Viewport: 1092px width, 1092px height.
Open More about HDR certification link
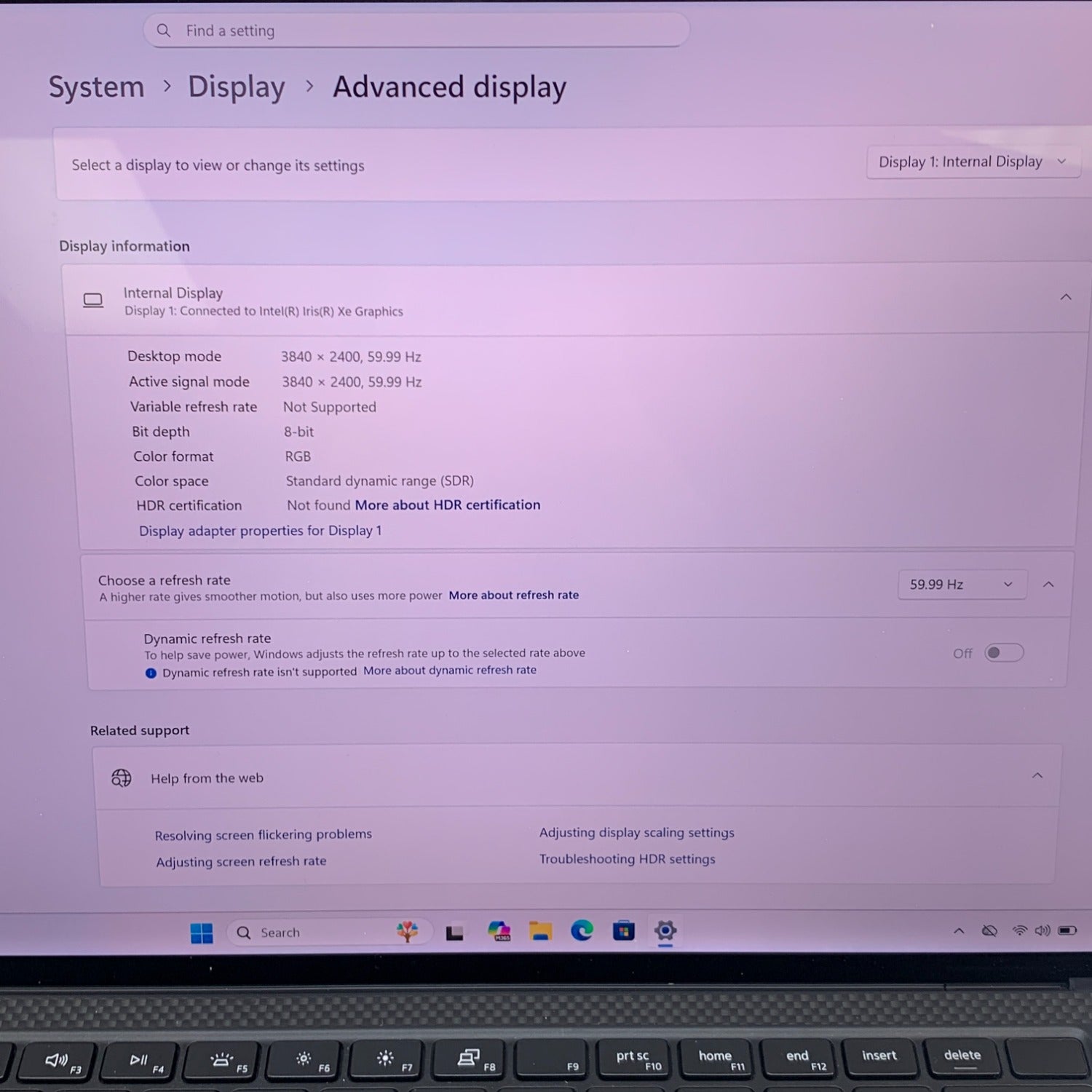(x=447, y=505)
